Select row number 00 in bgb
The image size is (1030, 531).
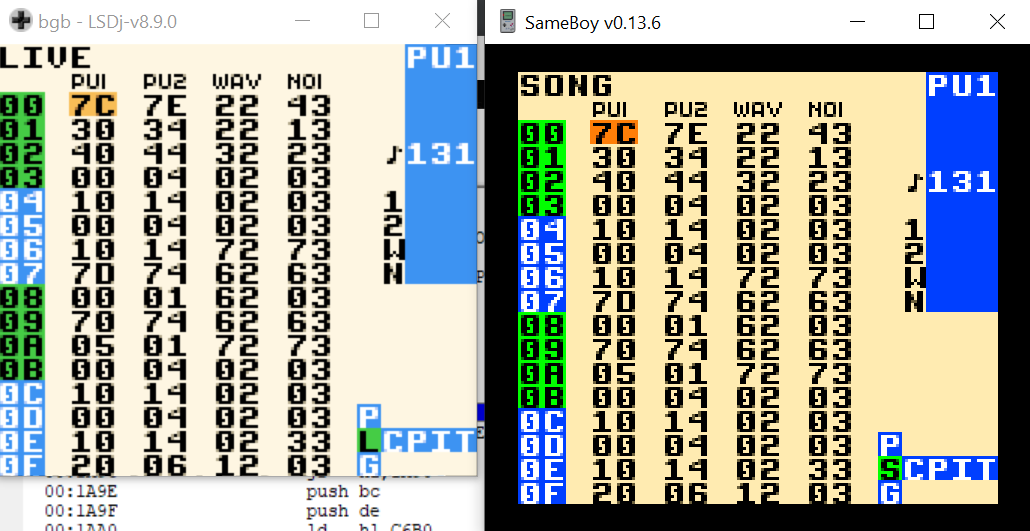coord(22,104)
